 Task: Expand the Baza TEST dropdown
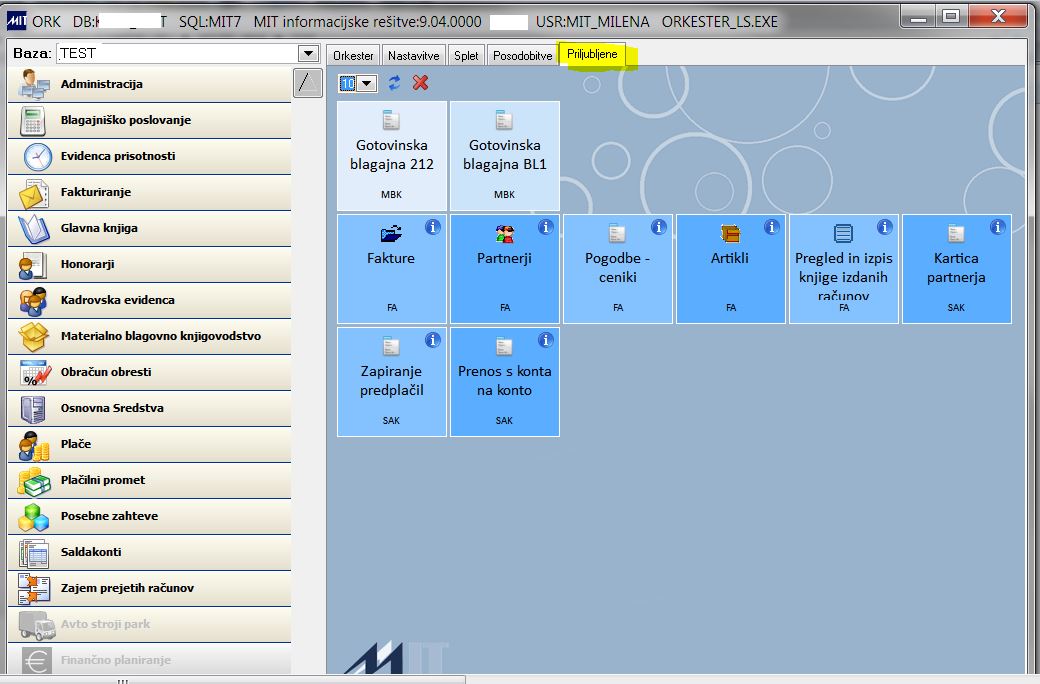coord(308,54)
